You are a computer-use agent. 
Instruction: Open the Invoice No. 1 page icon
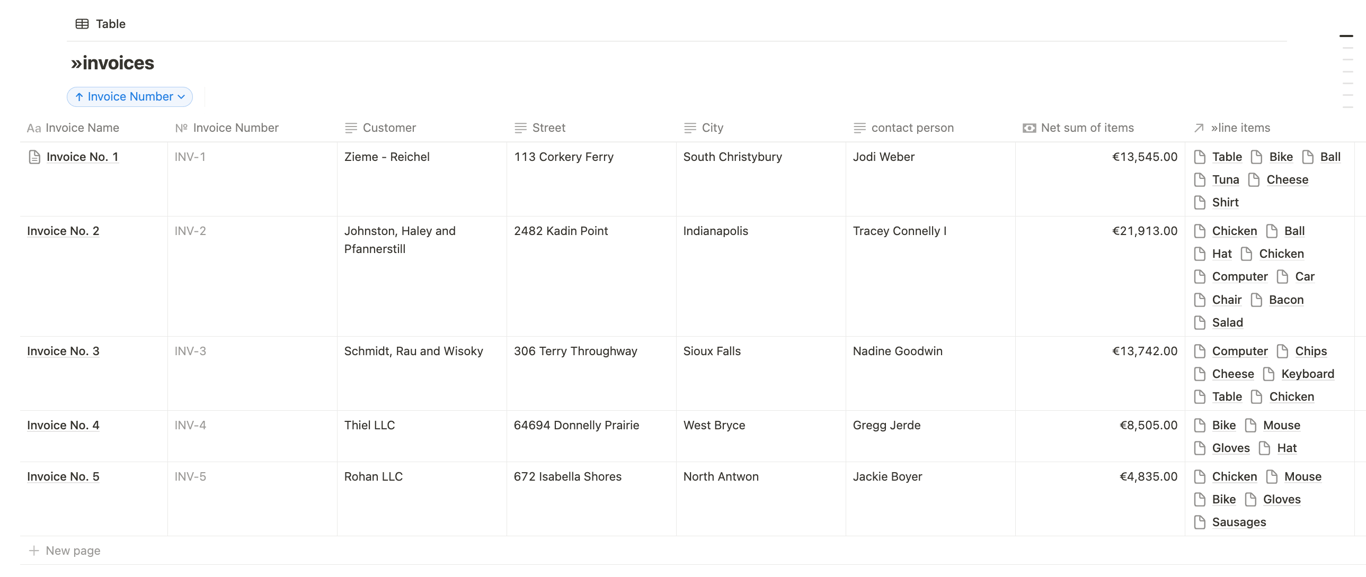(34, 157)
